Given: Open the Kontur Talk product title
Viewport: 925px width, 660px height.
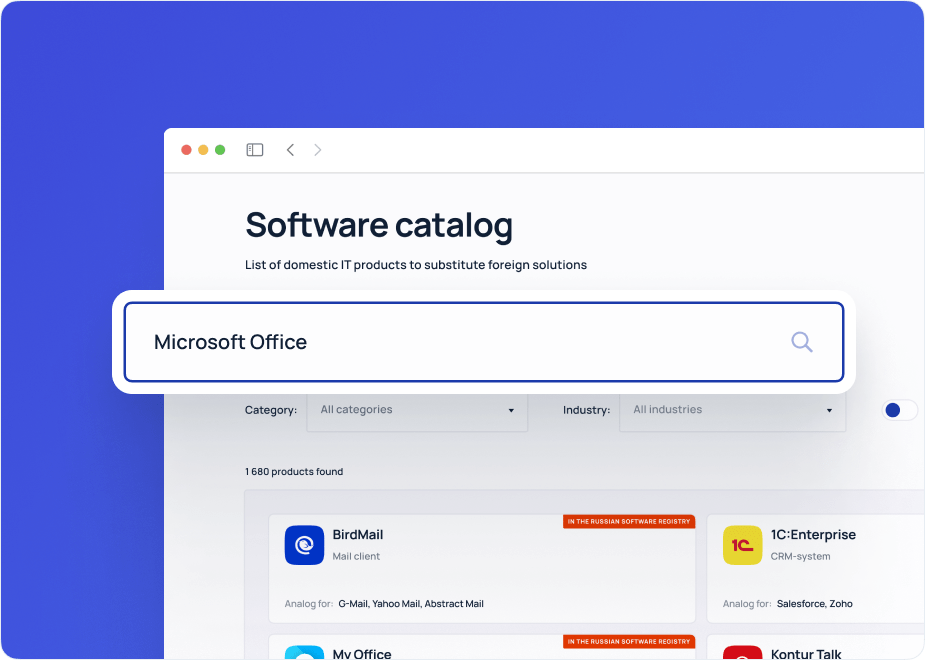Looking at the screenshot, I should pyautogui.click(x=806, y=654).
